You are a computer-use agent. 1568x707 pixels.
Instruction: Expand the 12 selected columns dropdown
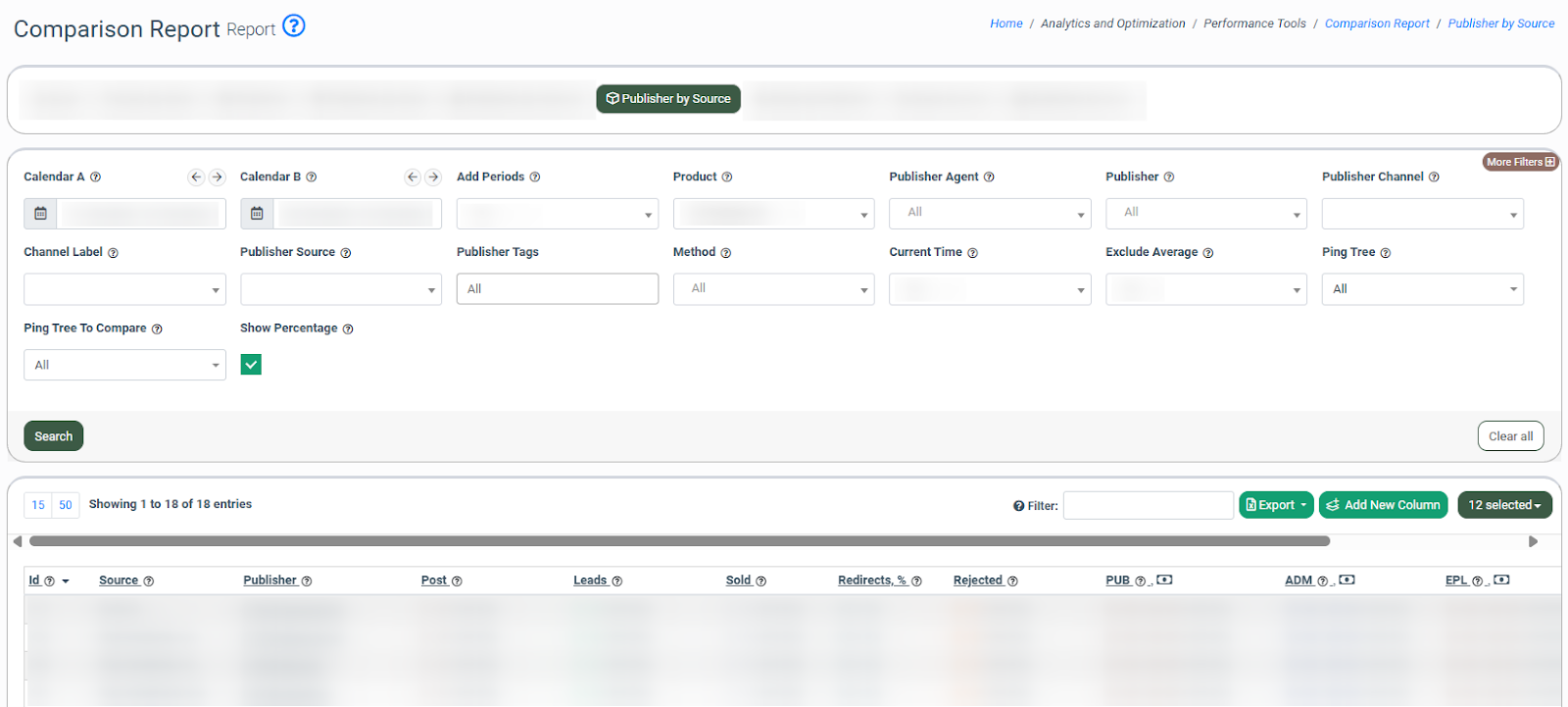pos(1504,505)
